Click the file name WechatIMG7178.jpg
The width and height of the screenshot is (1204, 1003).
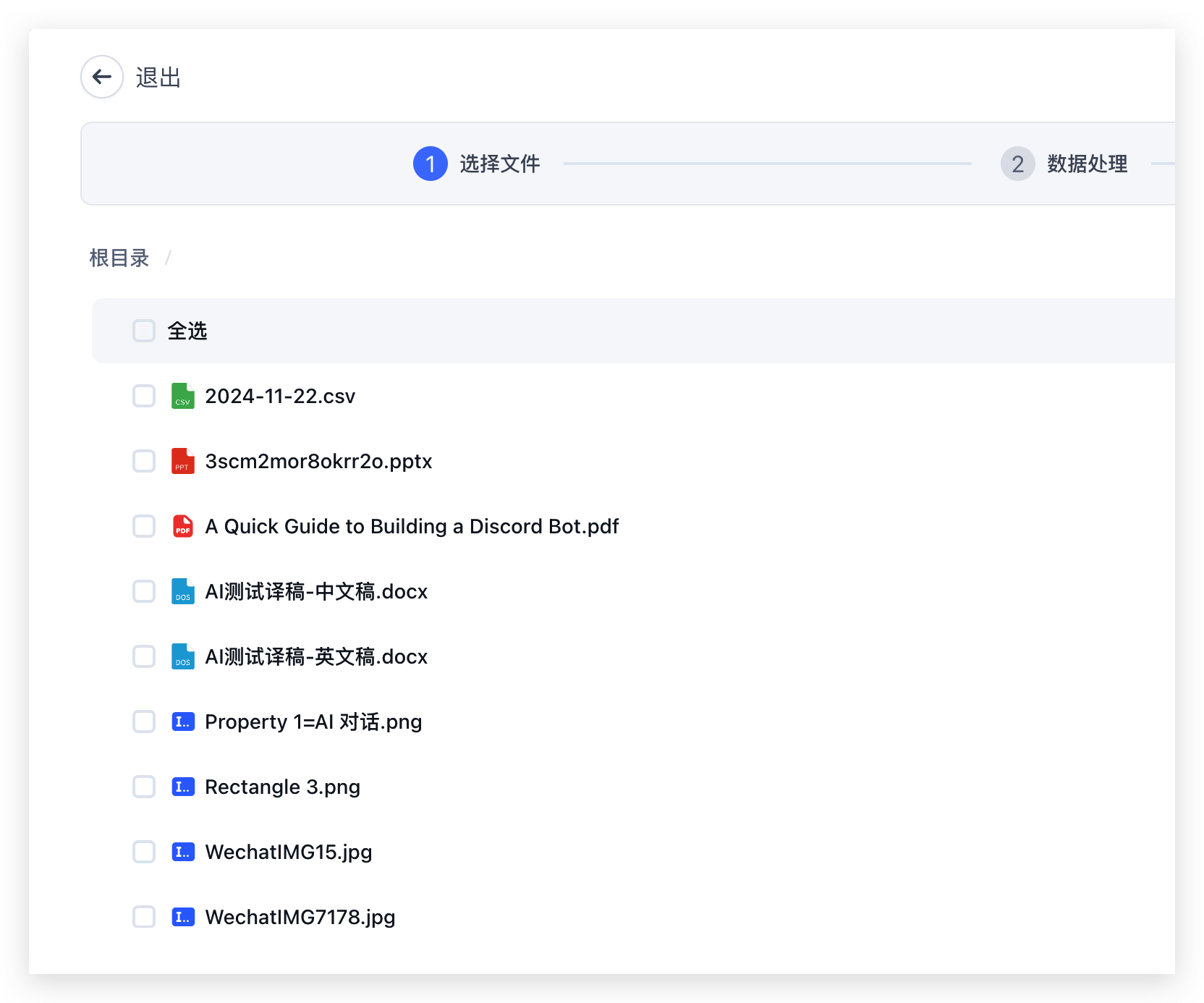pos(300,917)
